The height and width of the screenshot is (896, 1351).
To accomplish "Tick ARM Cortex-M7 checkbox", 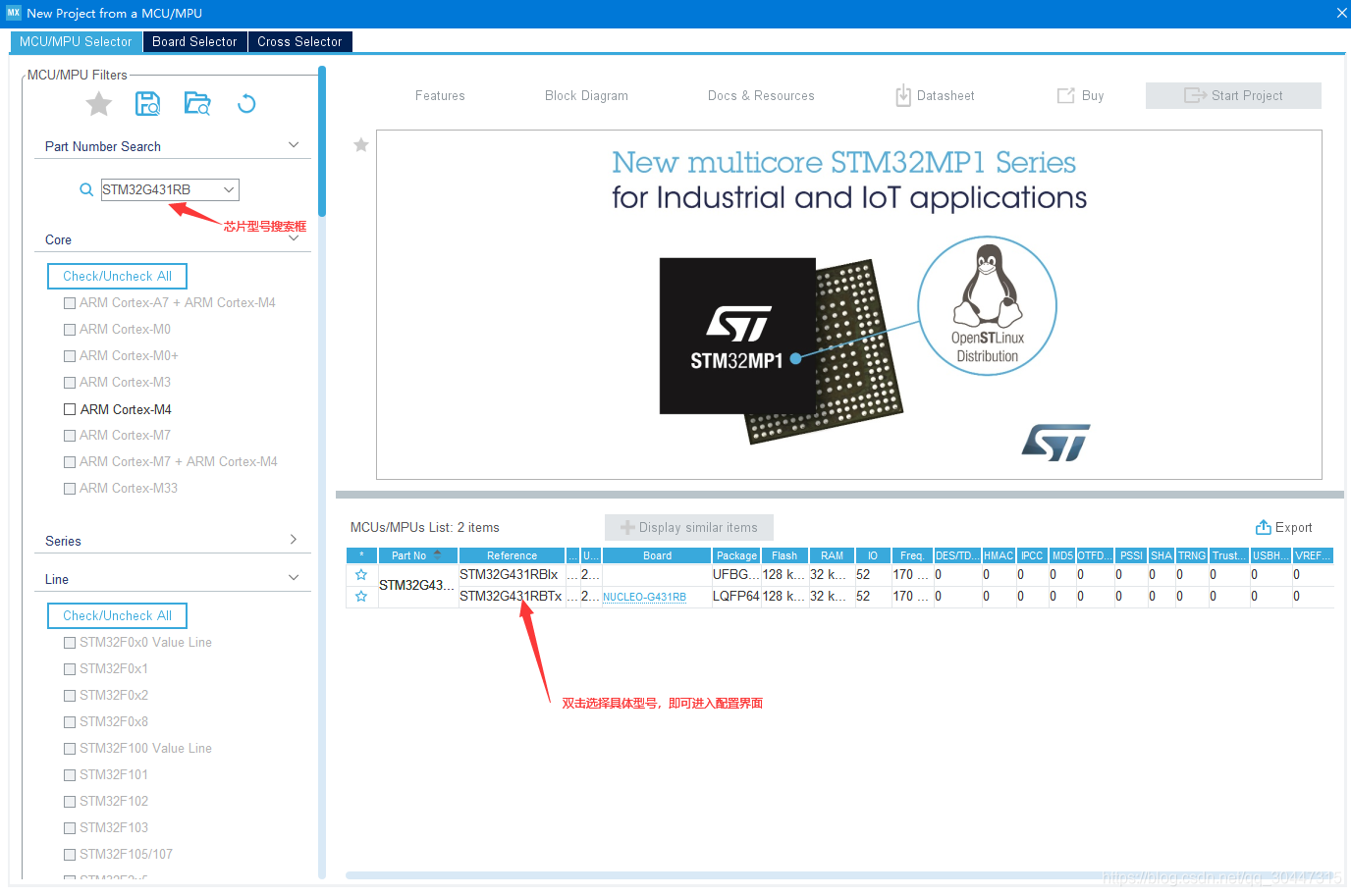I will point(70,436).
